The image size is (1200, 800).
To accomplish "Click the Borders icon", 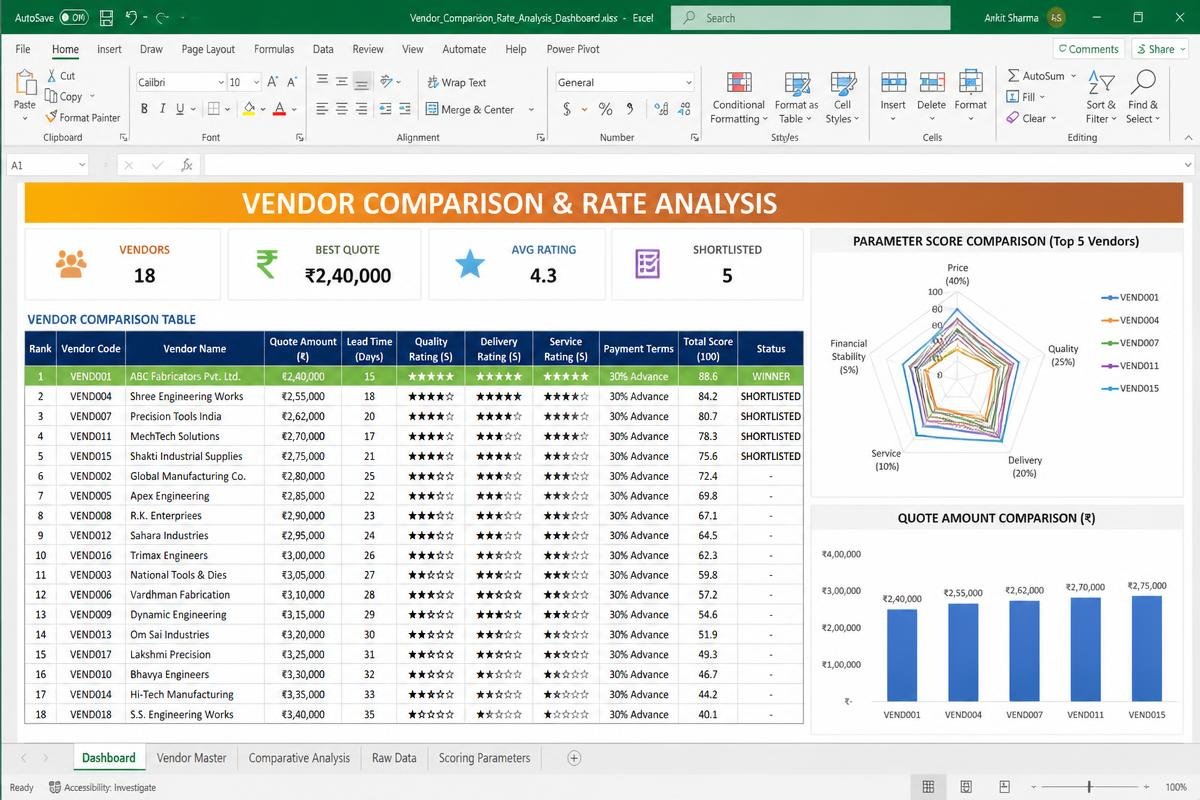I will coord(214,109).
